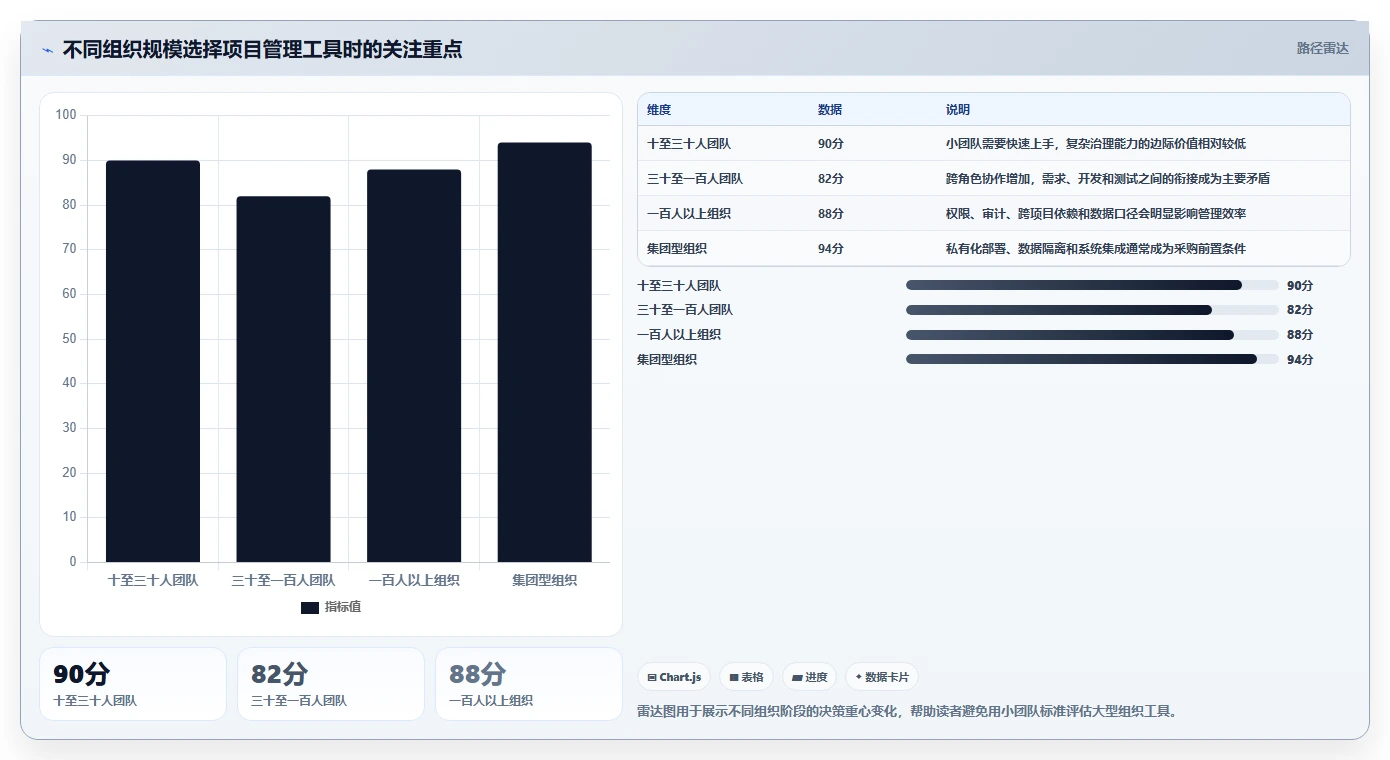Click the 集团型组织 chart bar

pyautogui.click(x=544, y=352)
